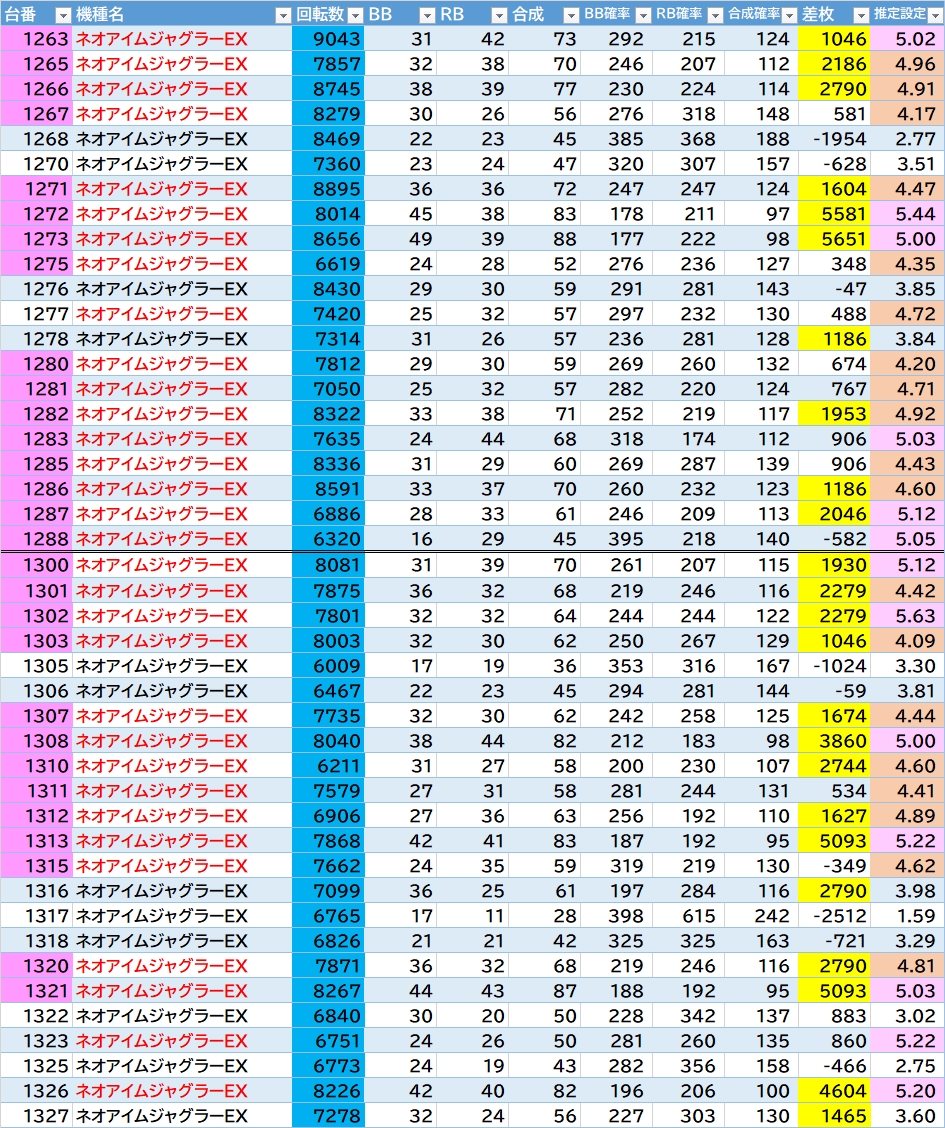Open the BB確率 column filter dropdown

(x=644, y=15)
